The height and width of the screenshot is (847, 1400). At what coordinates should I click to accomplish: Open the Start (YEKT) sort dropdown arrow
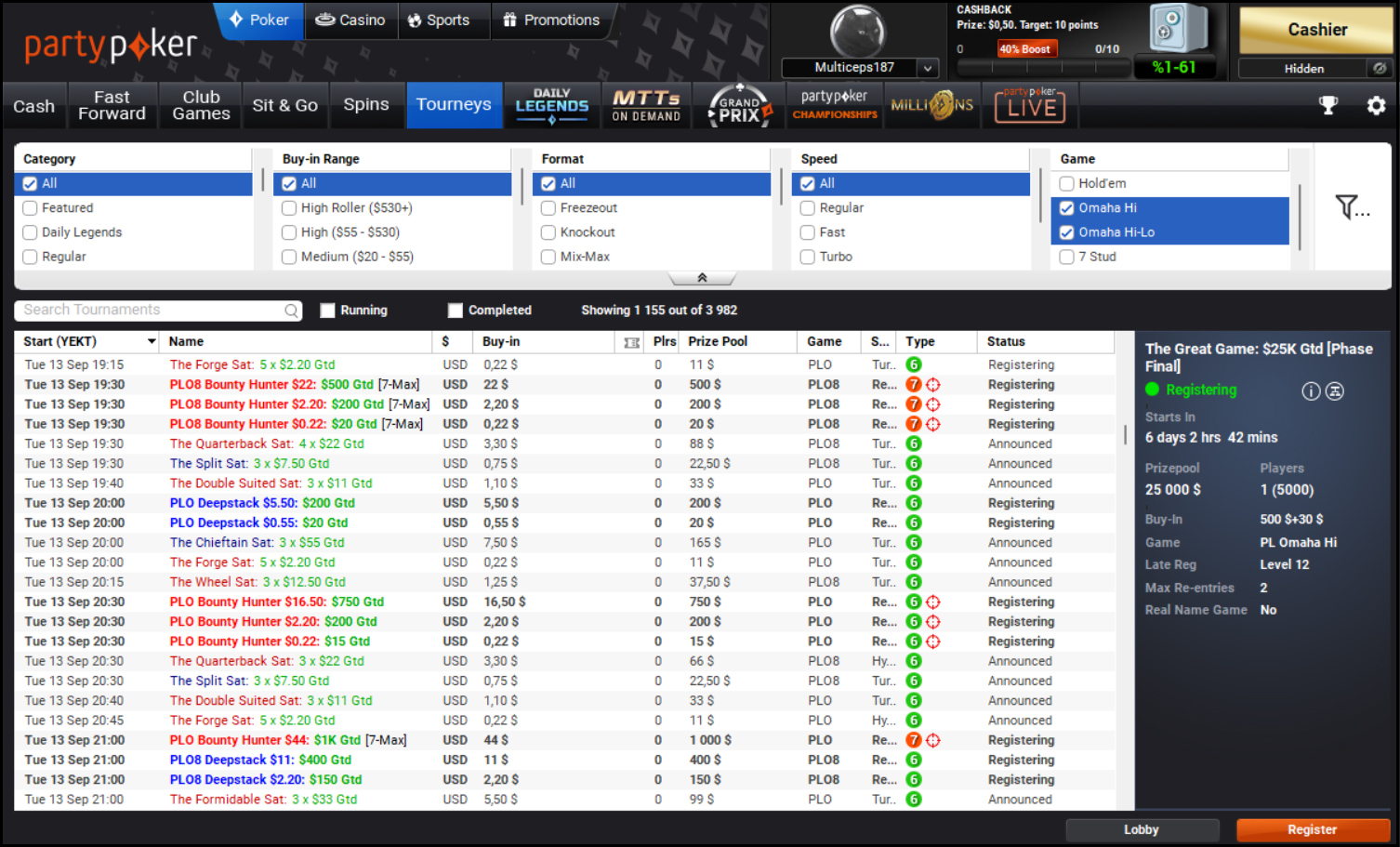point(152,342)
